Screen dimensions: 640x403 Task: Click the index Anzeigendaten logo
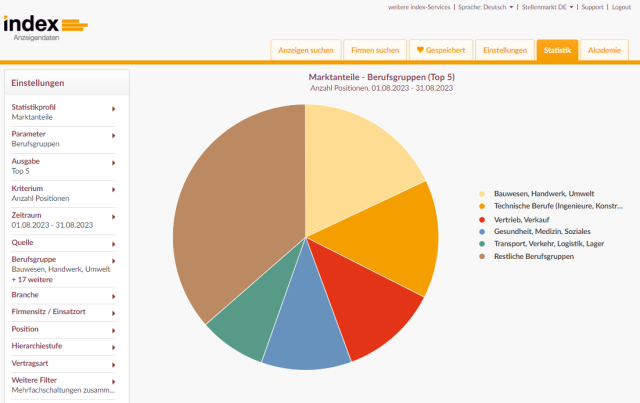[45, 27]
